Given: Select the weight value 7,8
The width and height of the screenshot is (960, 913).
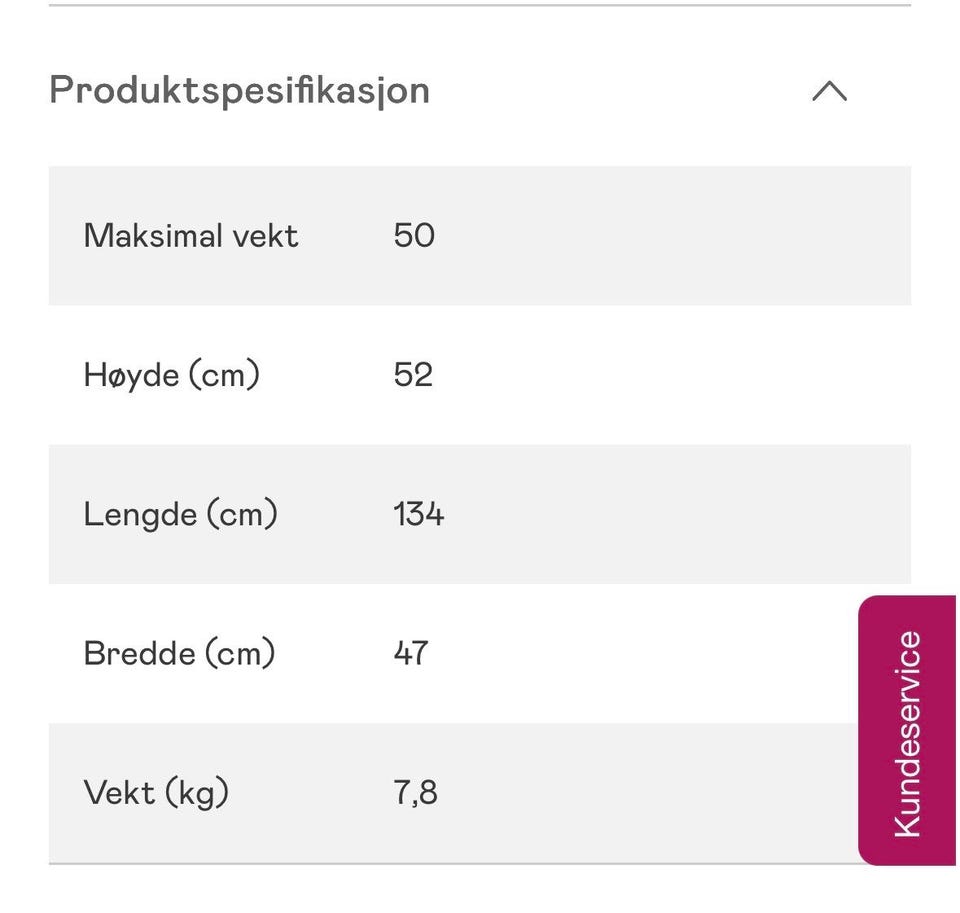Looking at the screenshot, I should pos(416,792).
